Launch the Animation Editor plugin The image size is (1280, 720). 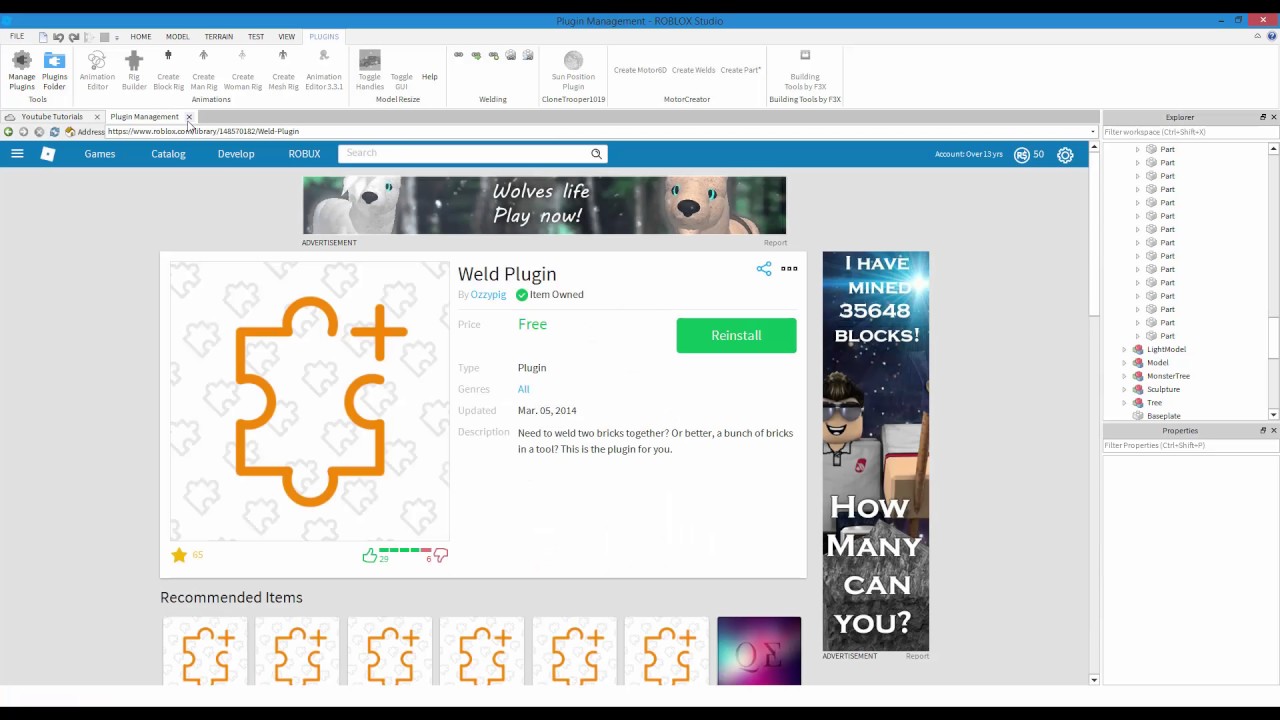[x=97, y=71]
